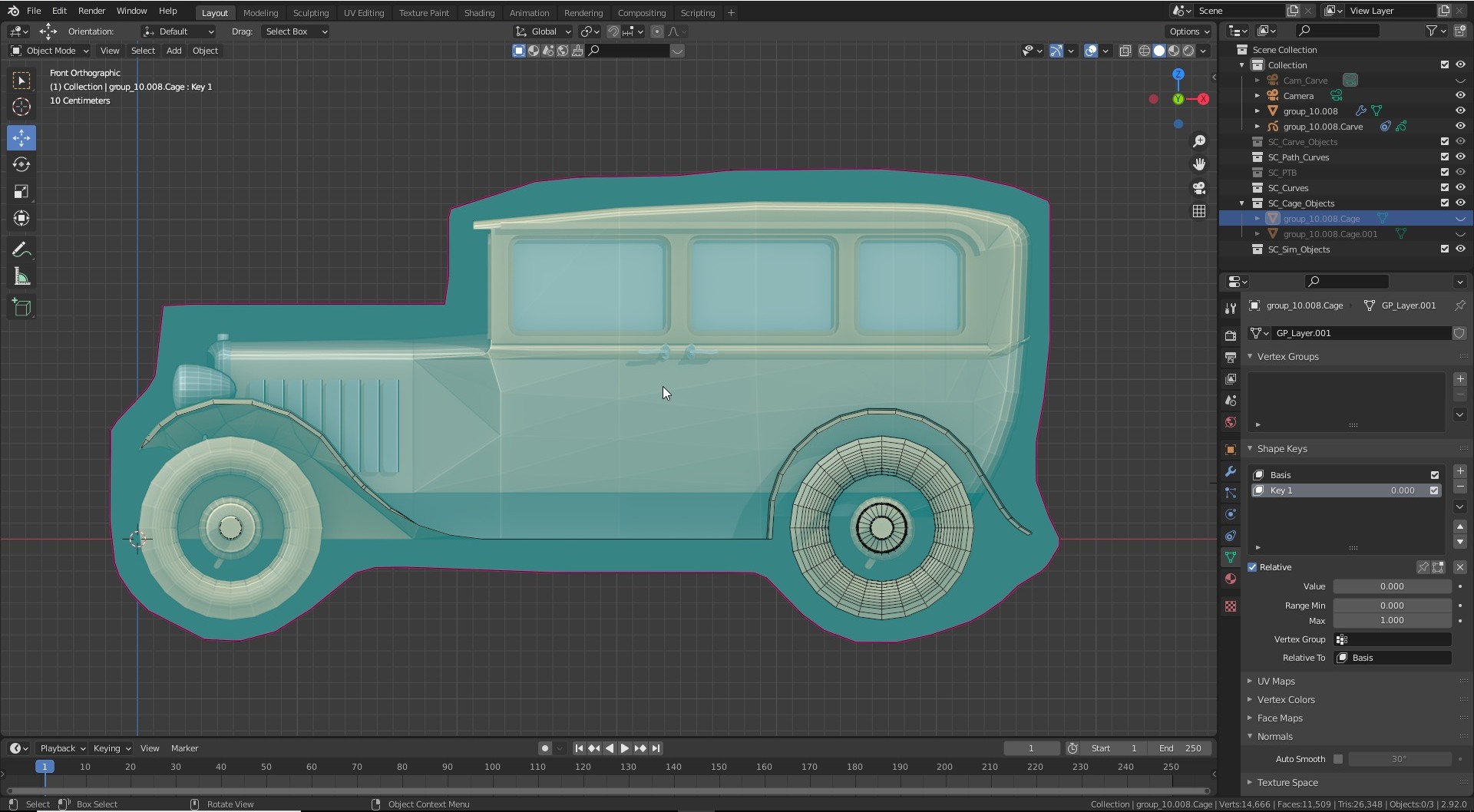Switch to the Sculpting workspace tab
Screen dimensions: 1474x812
(311, 12)
